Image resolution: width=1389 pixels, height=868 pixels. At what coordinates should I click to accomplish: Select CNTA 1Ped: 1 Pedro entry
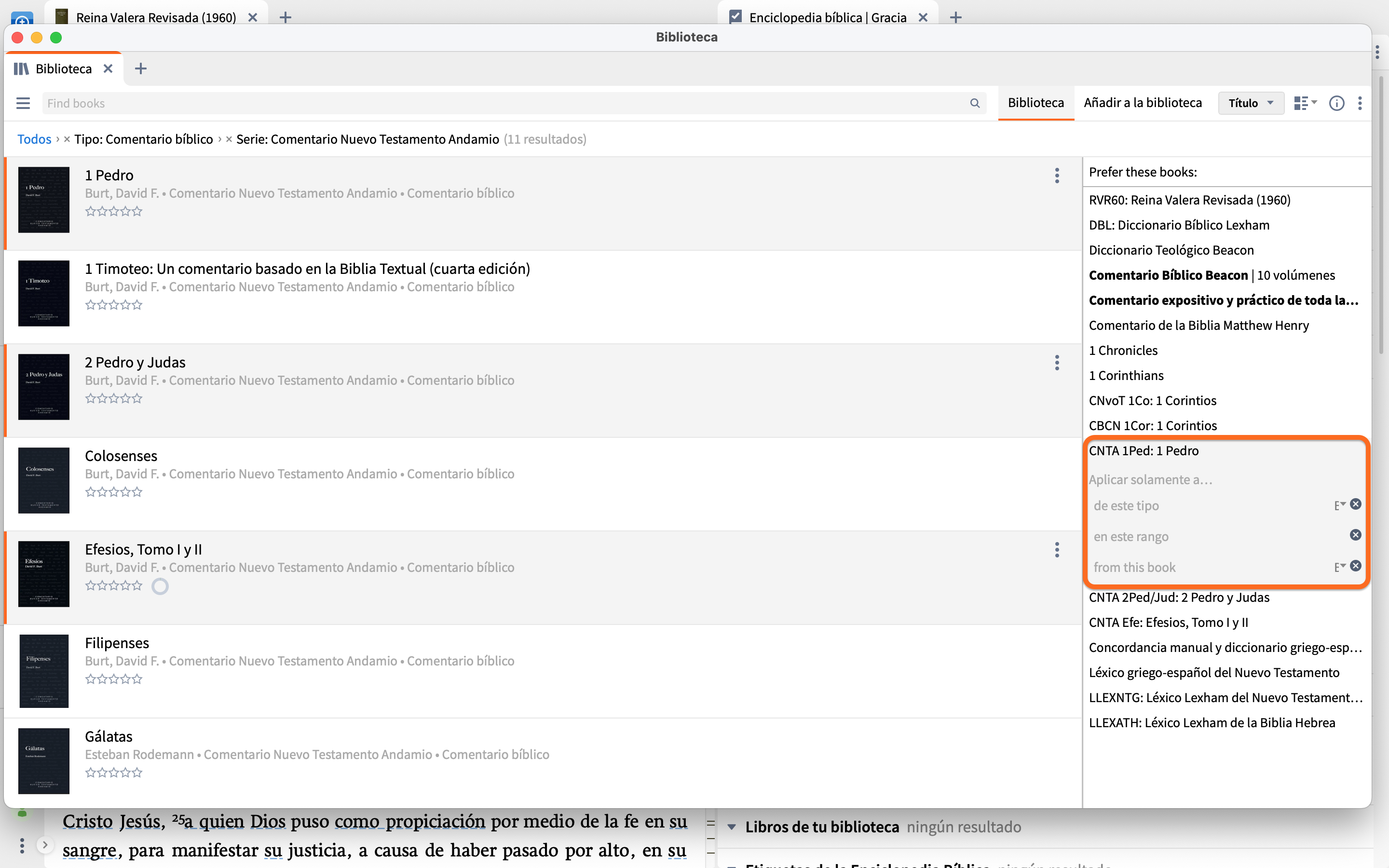(1144, 451)
